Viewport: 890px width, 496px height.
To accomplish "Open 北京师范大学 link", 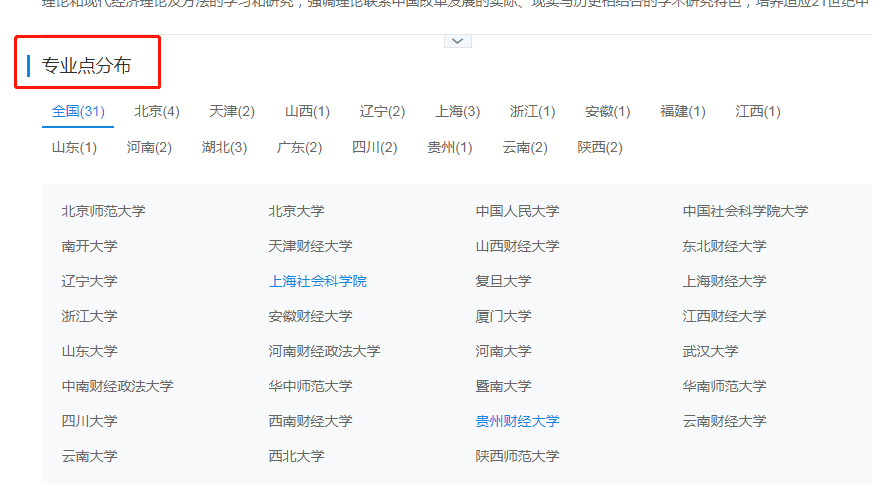I will [103, 211].
